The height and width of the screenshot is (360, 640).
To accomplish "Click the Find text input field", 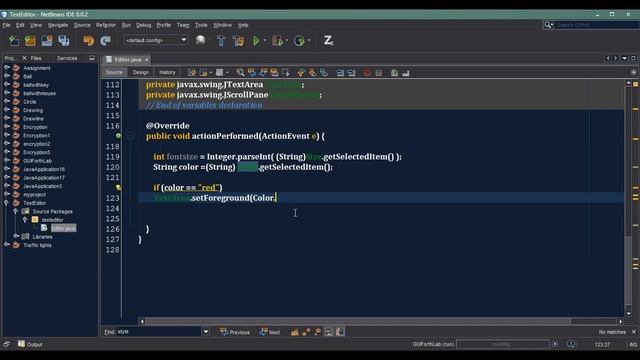I will 159,332.
